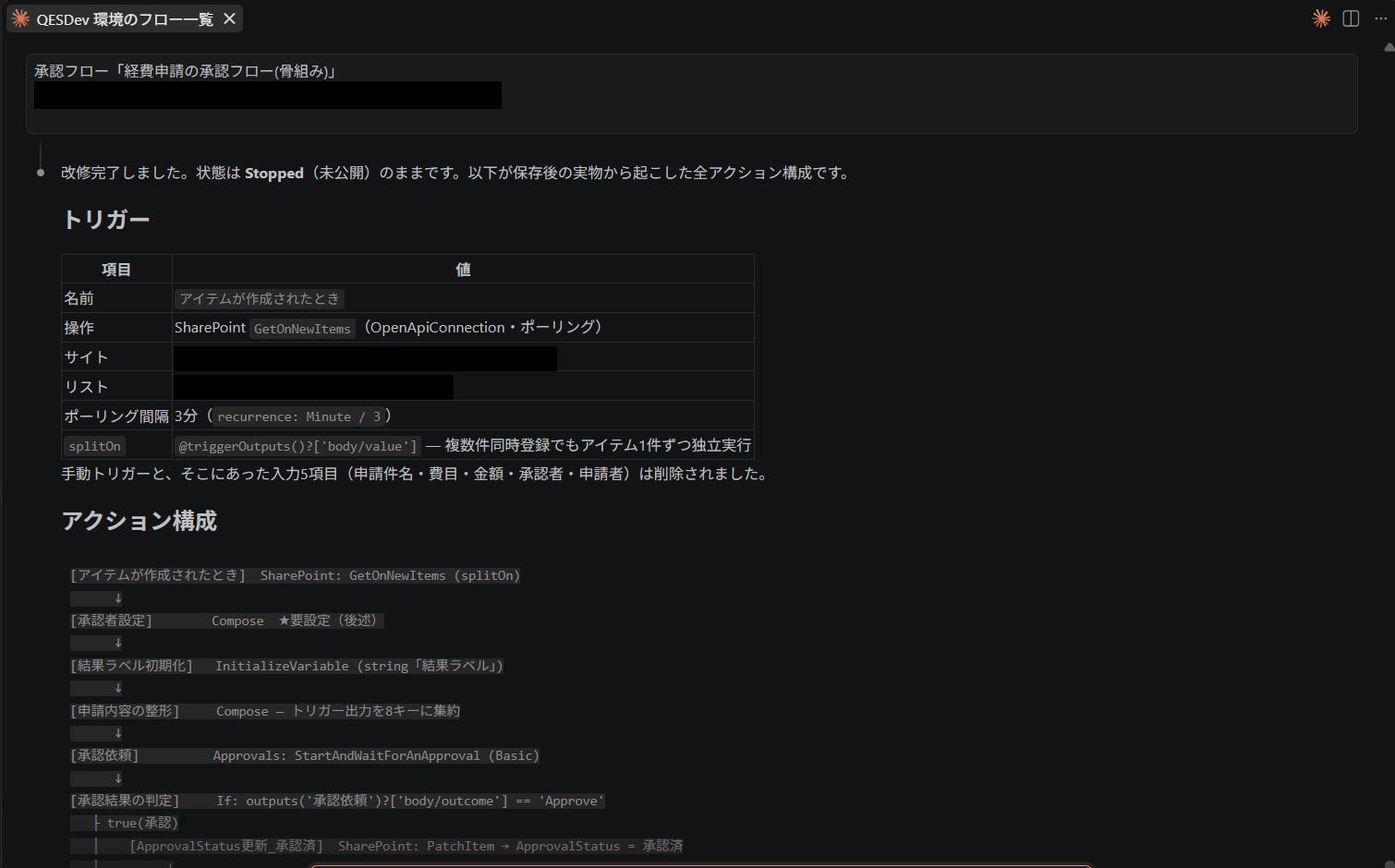Select the アイテムが作成されたとき value cell
Image resolution: width=1395 pixels, height=868 pixels.
pos(260,298)
